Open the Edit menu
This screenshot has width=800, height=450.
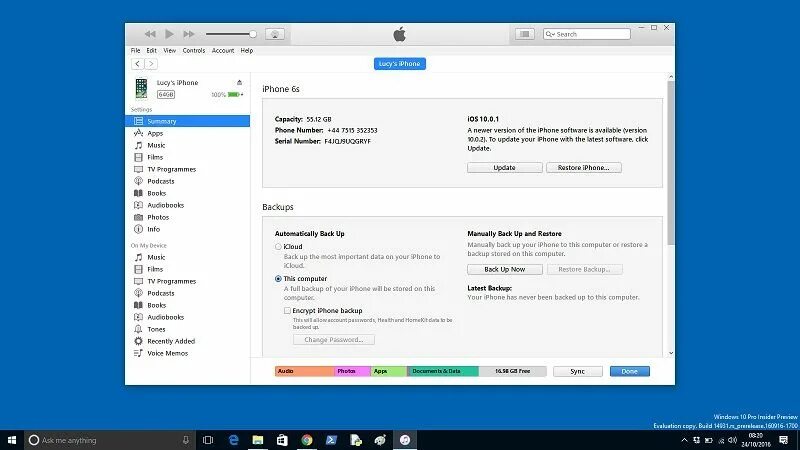tap(152, 51)
